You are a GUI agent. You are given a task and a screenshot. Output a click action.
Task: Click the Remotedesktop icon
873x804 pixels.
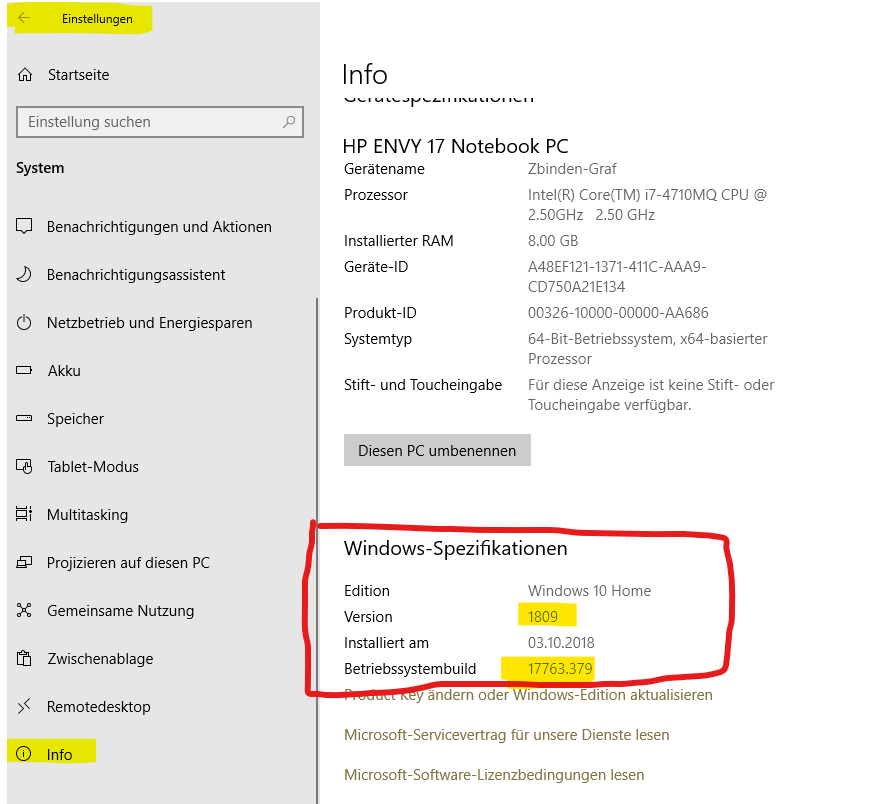[24, 706]
